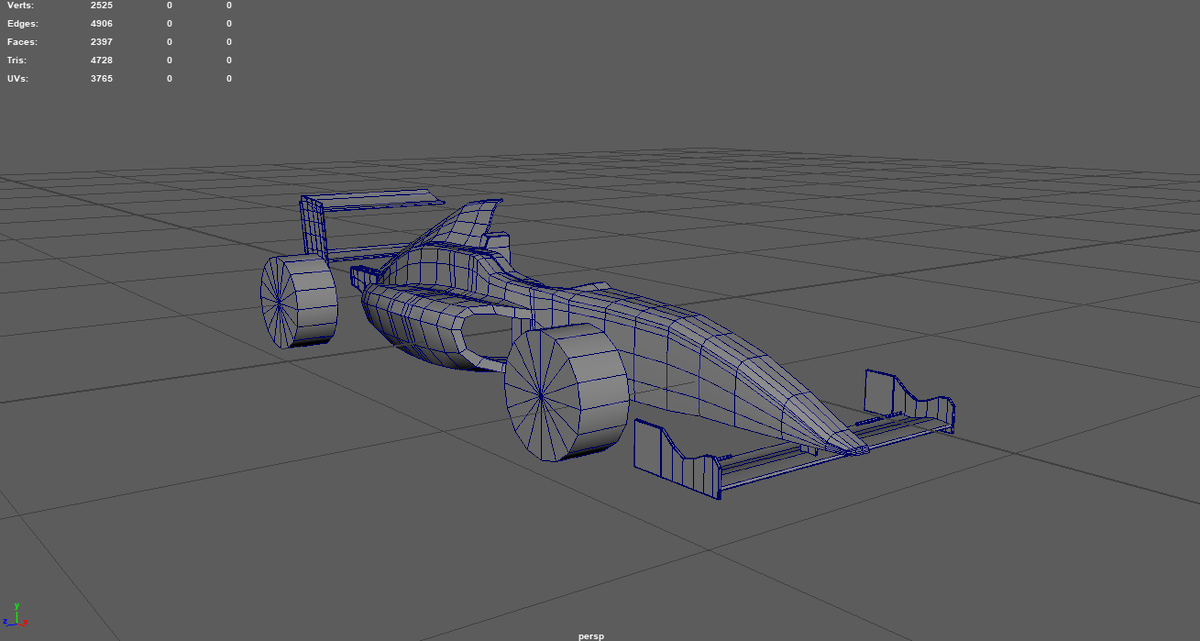Click the UVs label in the poly count HUD
1200x641 pixels.
[17, 78]
